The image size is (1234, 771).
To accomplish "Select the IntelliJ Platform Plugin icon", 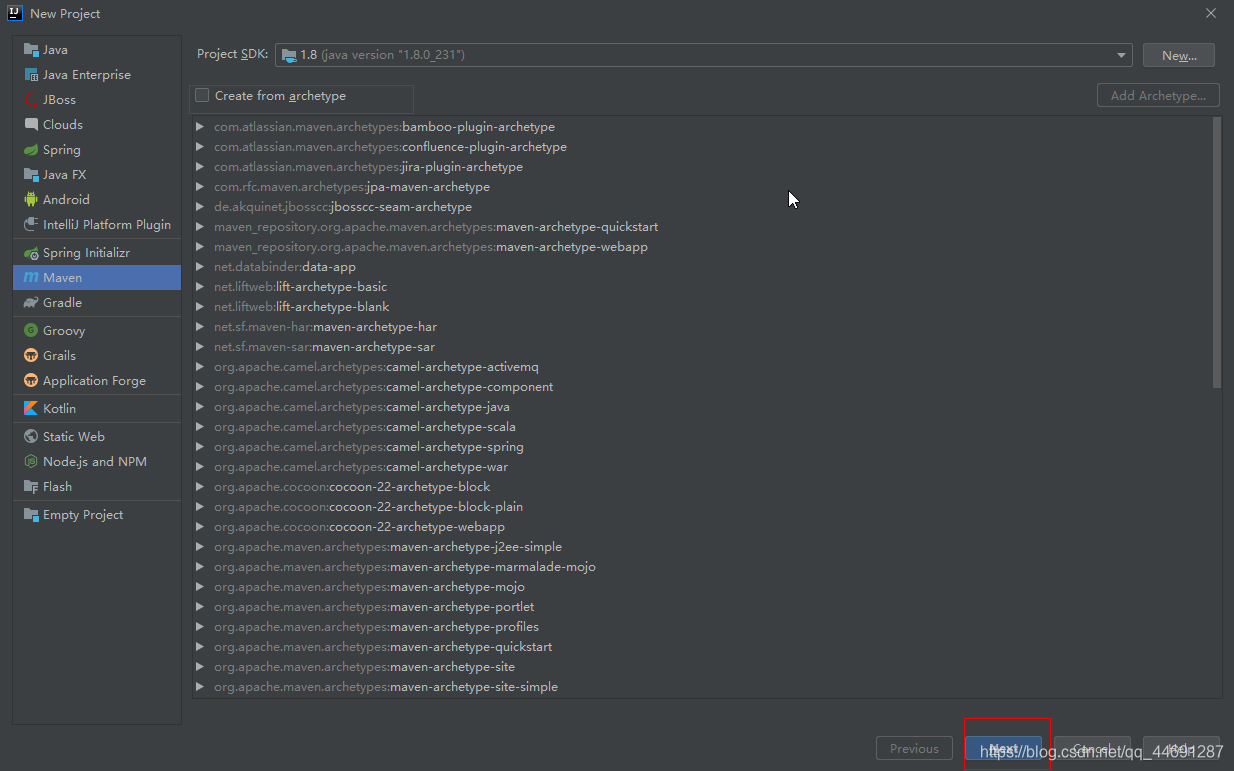I will [31, 225].
